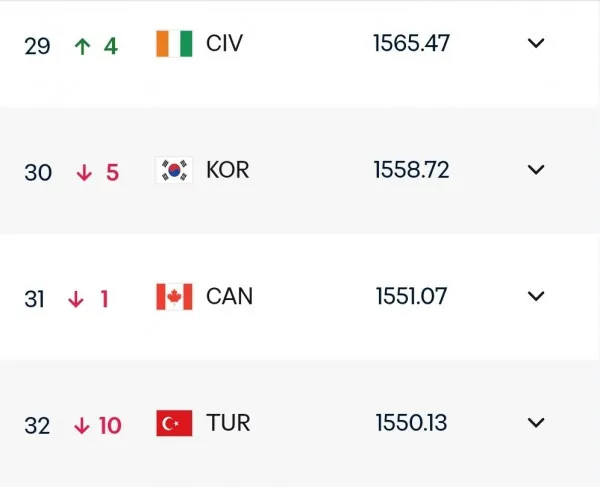
Task: Open the TUR team name
Action: pyautogui.click(x=228, y=423)
